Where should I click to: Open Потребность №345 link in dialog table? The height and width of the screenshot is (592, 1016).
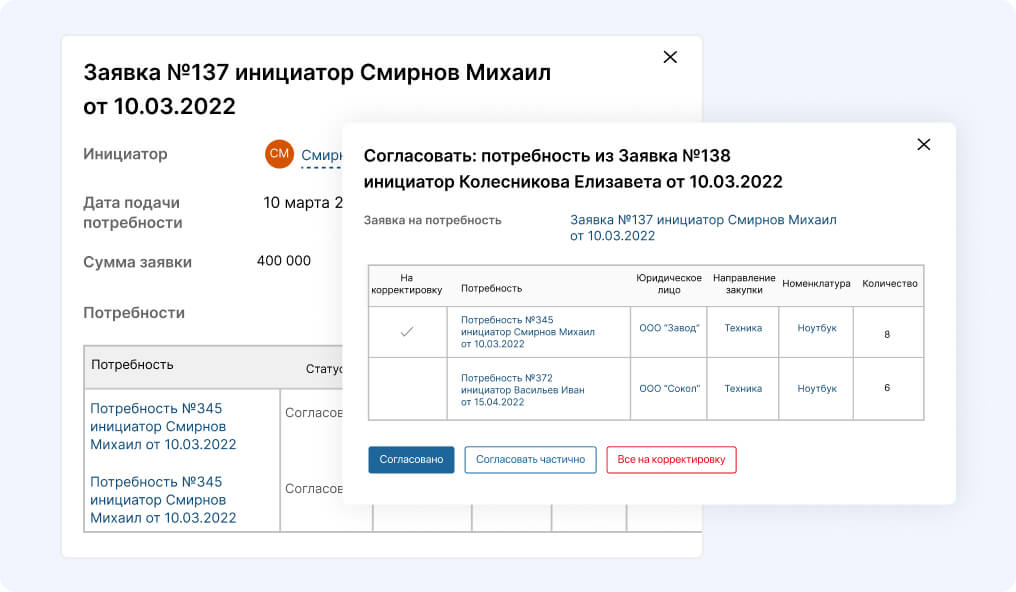click(x=527, y=332)
